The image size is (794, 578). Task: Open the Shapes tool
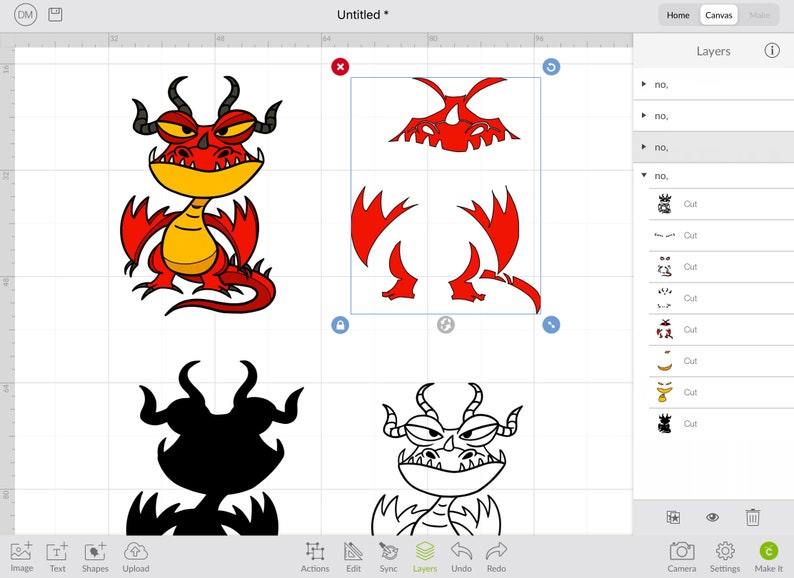point(95,557)
